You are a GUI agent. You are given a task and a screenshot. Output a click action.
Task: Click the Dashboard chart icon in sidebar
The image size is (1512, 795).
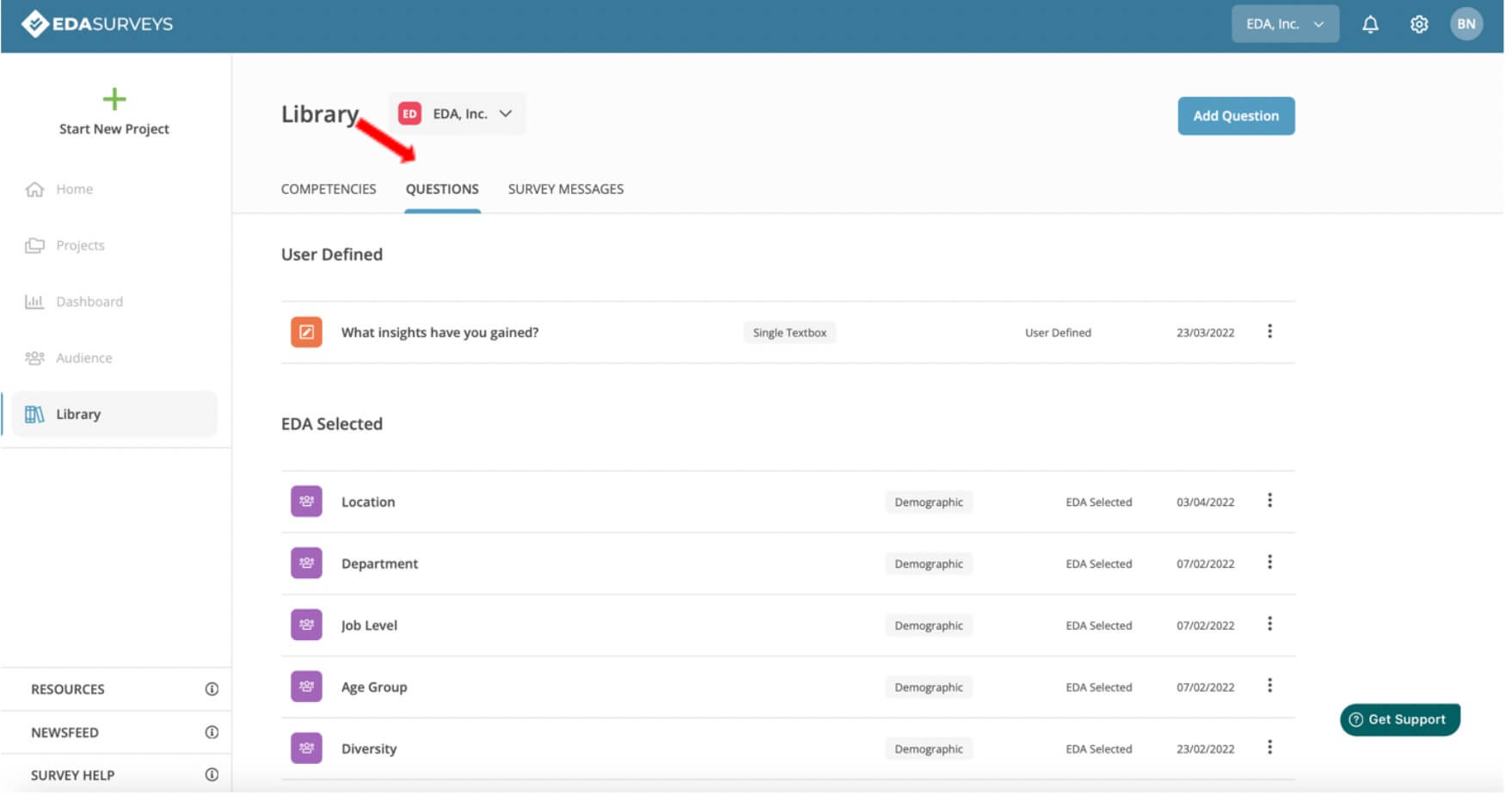(34, 302)
